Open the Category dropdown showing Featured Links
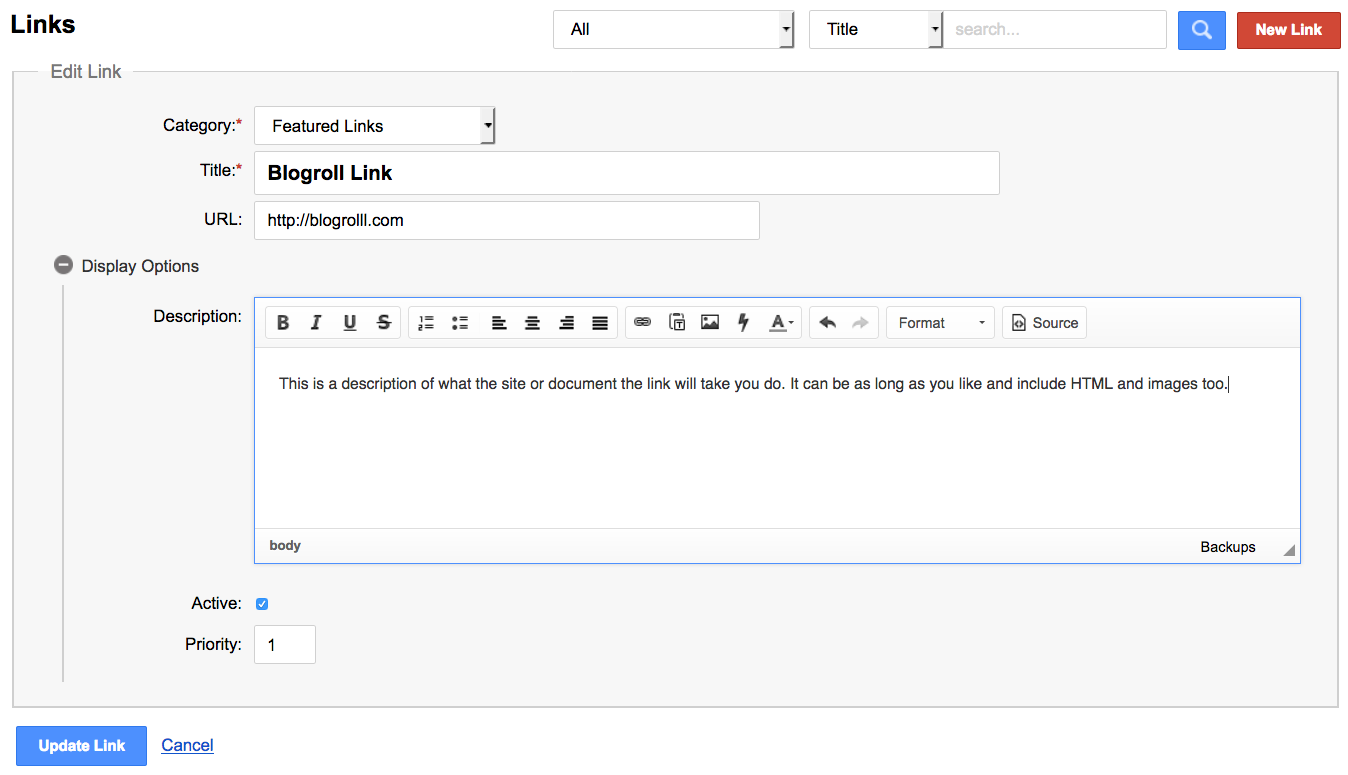 [374, 126]
